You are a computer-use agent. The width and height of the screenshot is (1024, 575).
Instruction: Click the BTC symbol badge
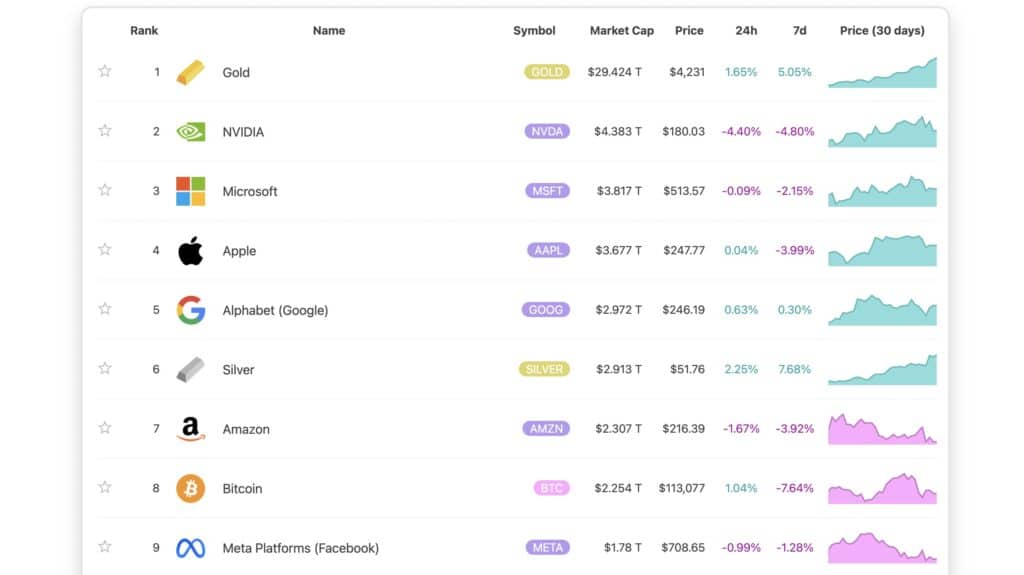click(x=551, y=488)
